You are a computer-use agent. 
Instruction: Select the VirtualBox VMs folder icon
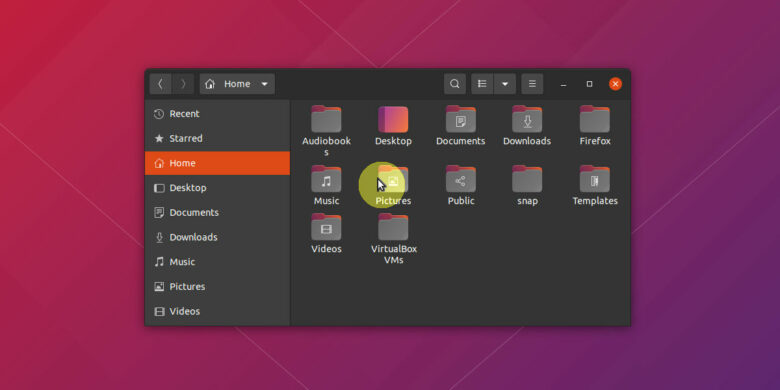[x=393, y=227]
